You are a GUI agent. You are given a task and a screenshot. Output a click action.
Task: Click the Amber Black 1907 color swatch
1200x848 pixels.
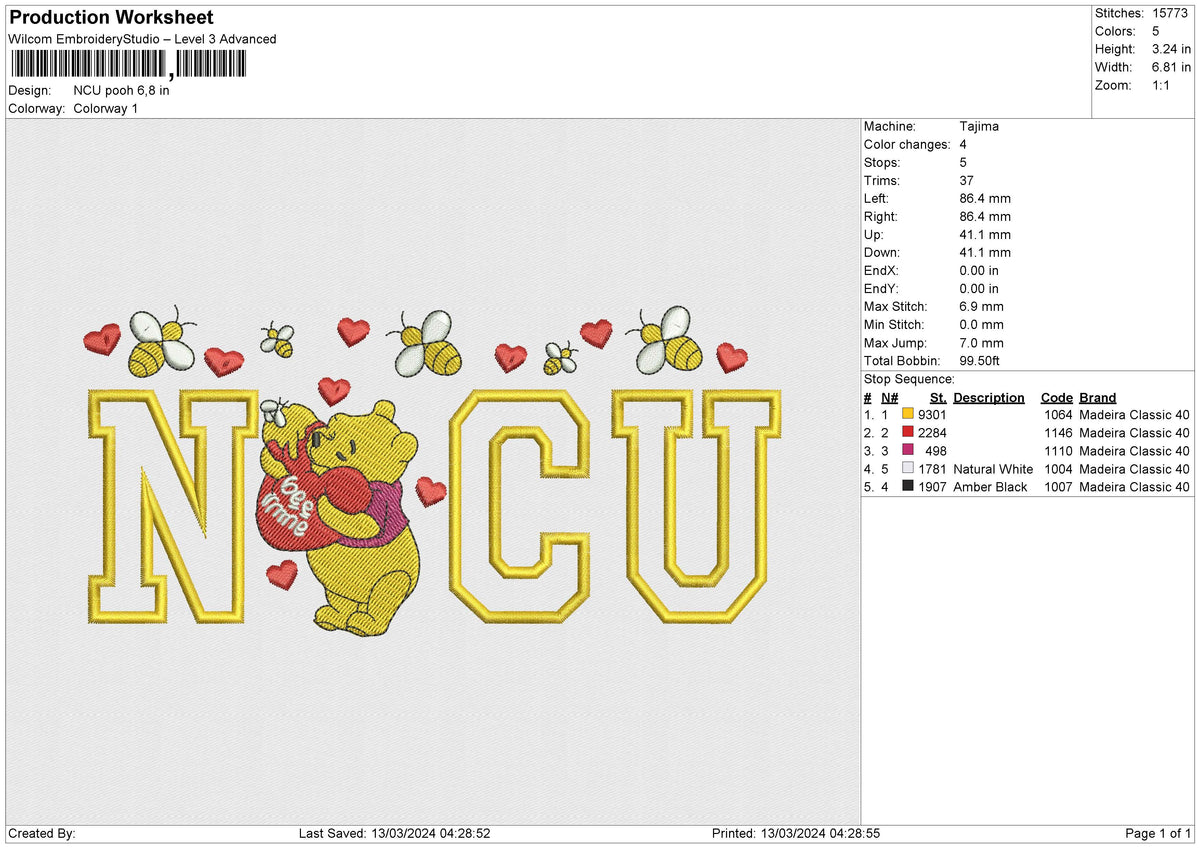click(x=908, y=486)
